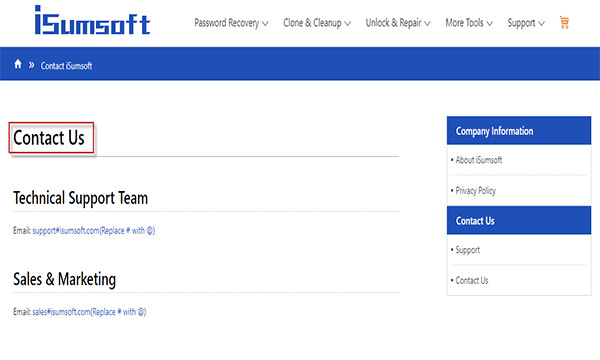Open About iSumsoft in sidebar
This screenshot has width=600, height=360.
click(x=479, y=160)
